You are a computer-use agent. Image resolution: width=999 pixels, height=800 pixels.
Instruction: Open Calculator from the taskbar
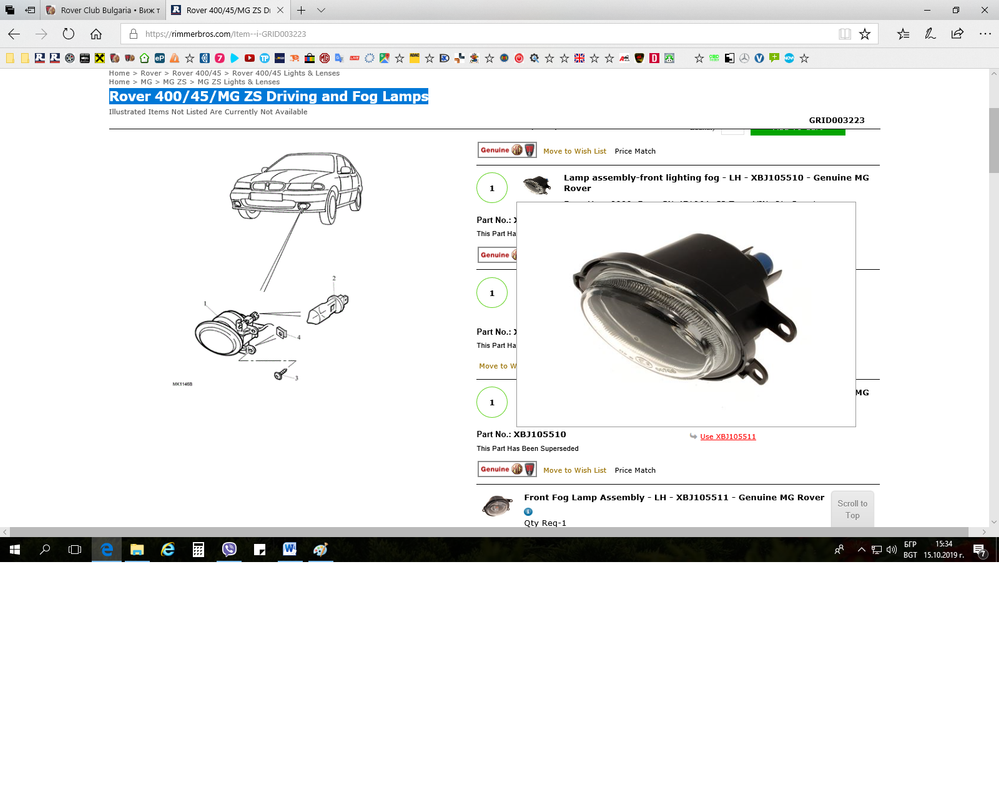tap(198, 549)
